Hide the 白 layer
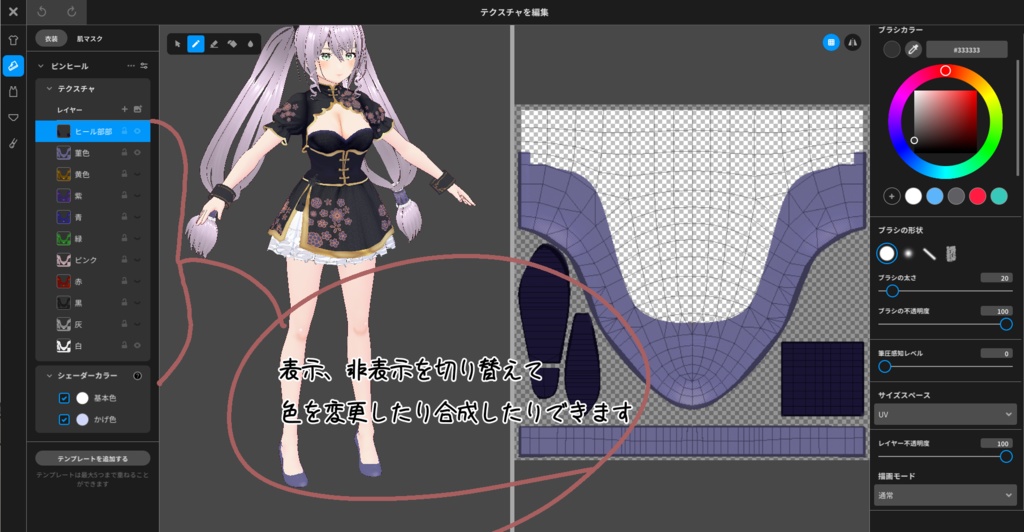 pyautogui.click(x=138, y=345)
